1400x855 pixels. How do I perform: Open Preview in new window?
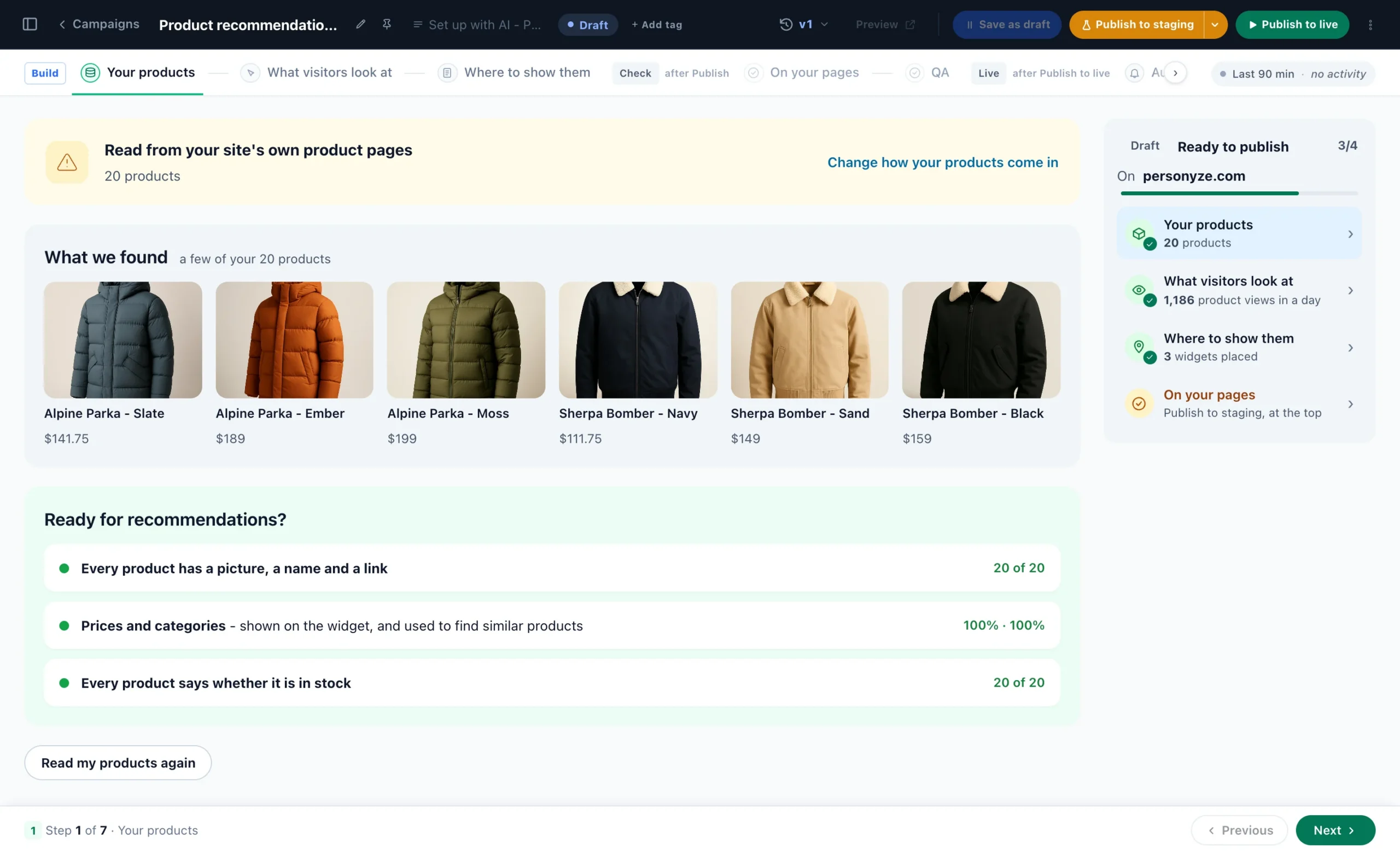[885, 25]
